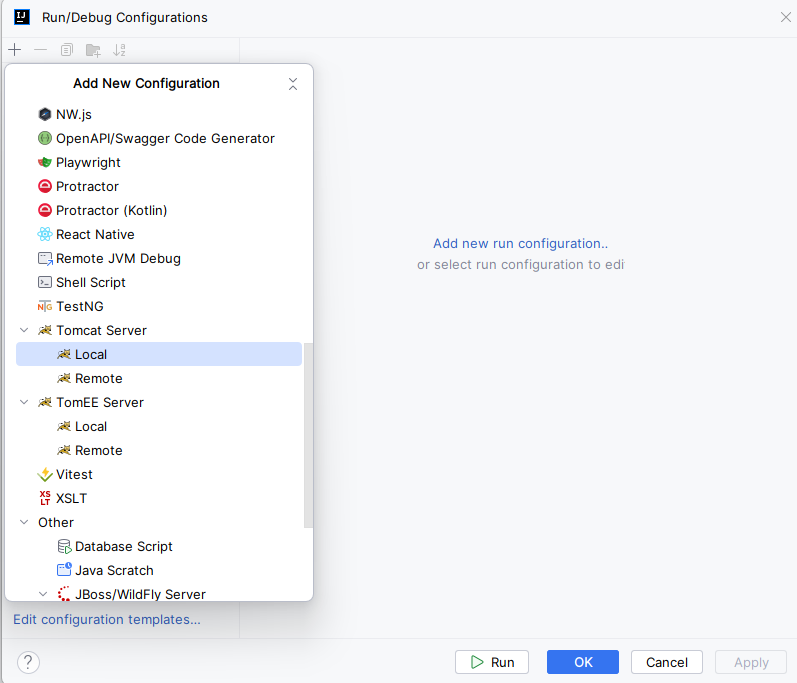Select Remote under TomEE Server
This screenshot has height=683, width=797.
159,450
